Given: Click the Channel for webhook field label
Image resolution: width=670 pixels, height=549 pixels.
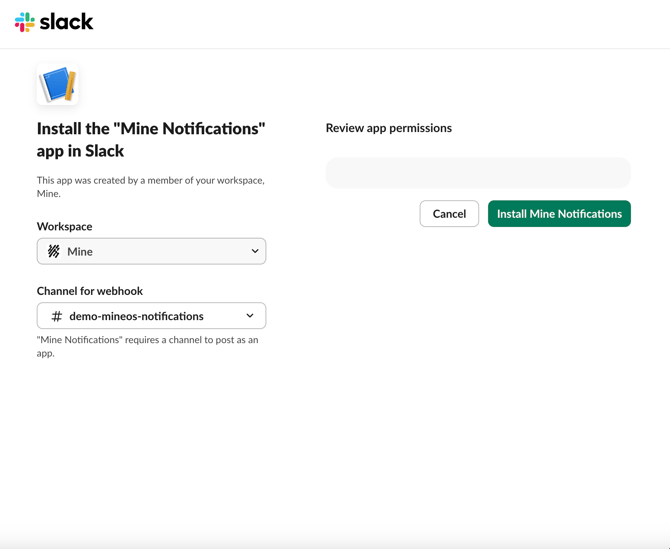Looking at the screenshot, I should point(90,291).
